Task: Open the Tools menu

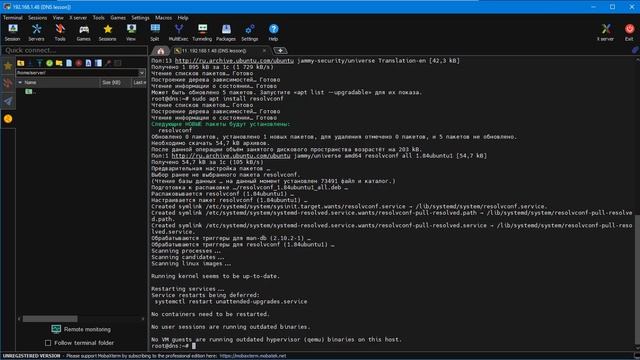Action: [x=98, y=18]
